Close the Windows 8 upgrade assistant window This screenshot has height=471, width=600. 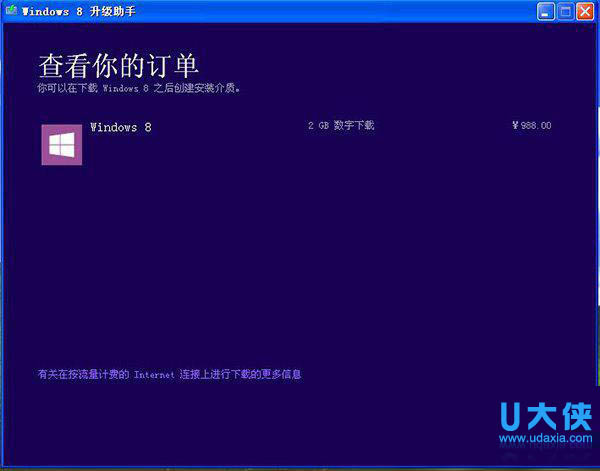click(x=585, y=11)
